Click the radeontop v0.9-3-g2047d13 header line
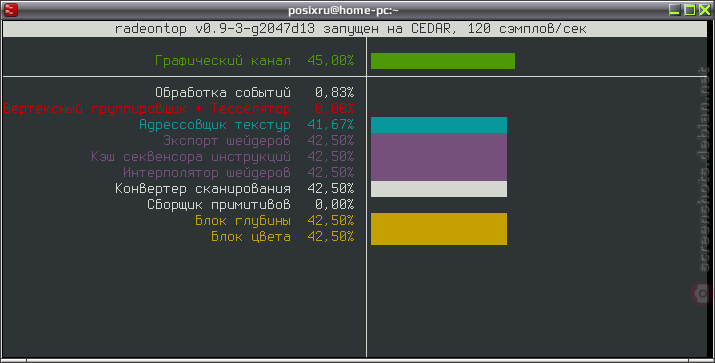 coord(350,29)
